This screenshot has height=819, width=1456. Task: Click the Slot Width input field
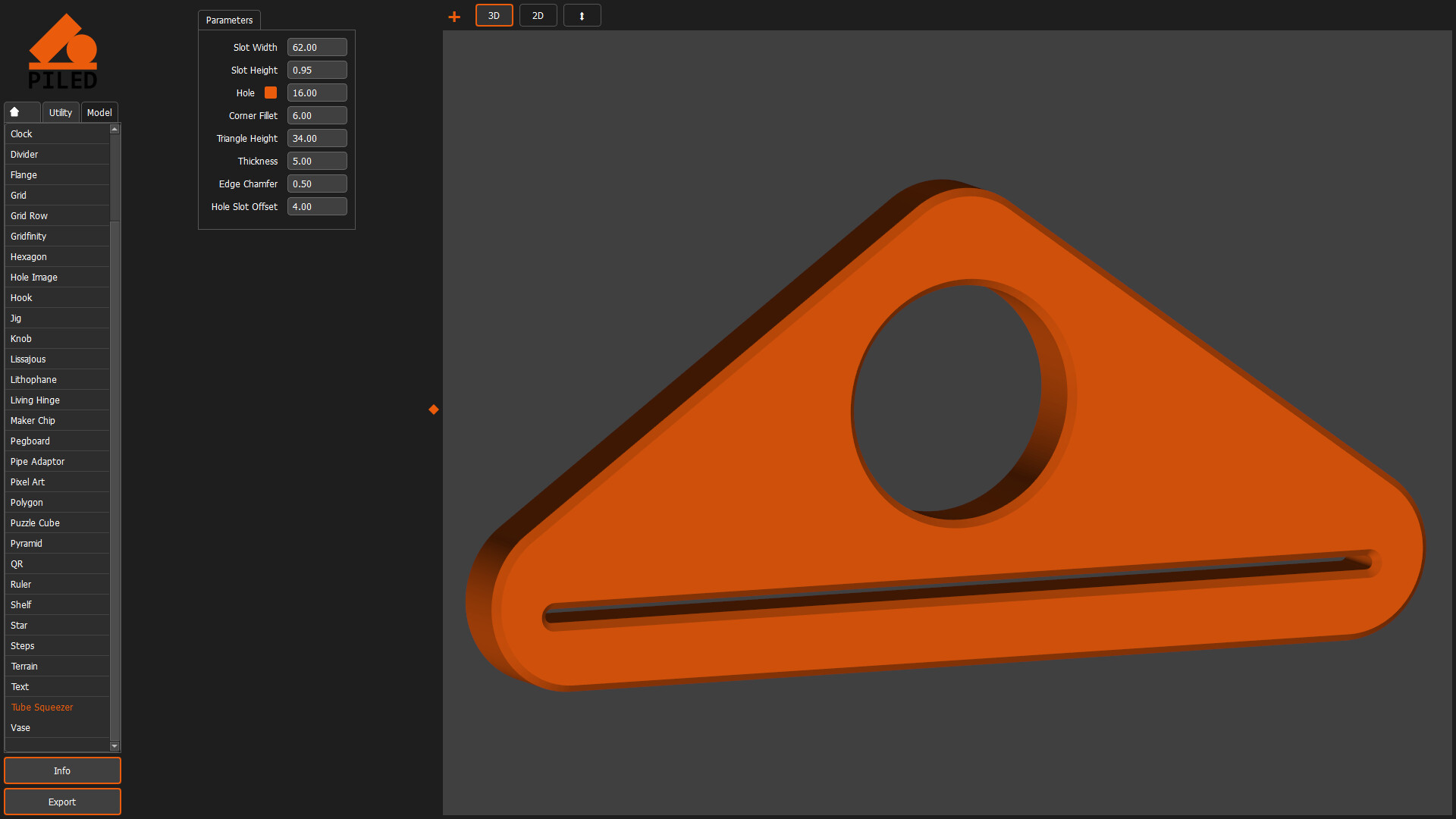click(x=317, y=47)
